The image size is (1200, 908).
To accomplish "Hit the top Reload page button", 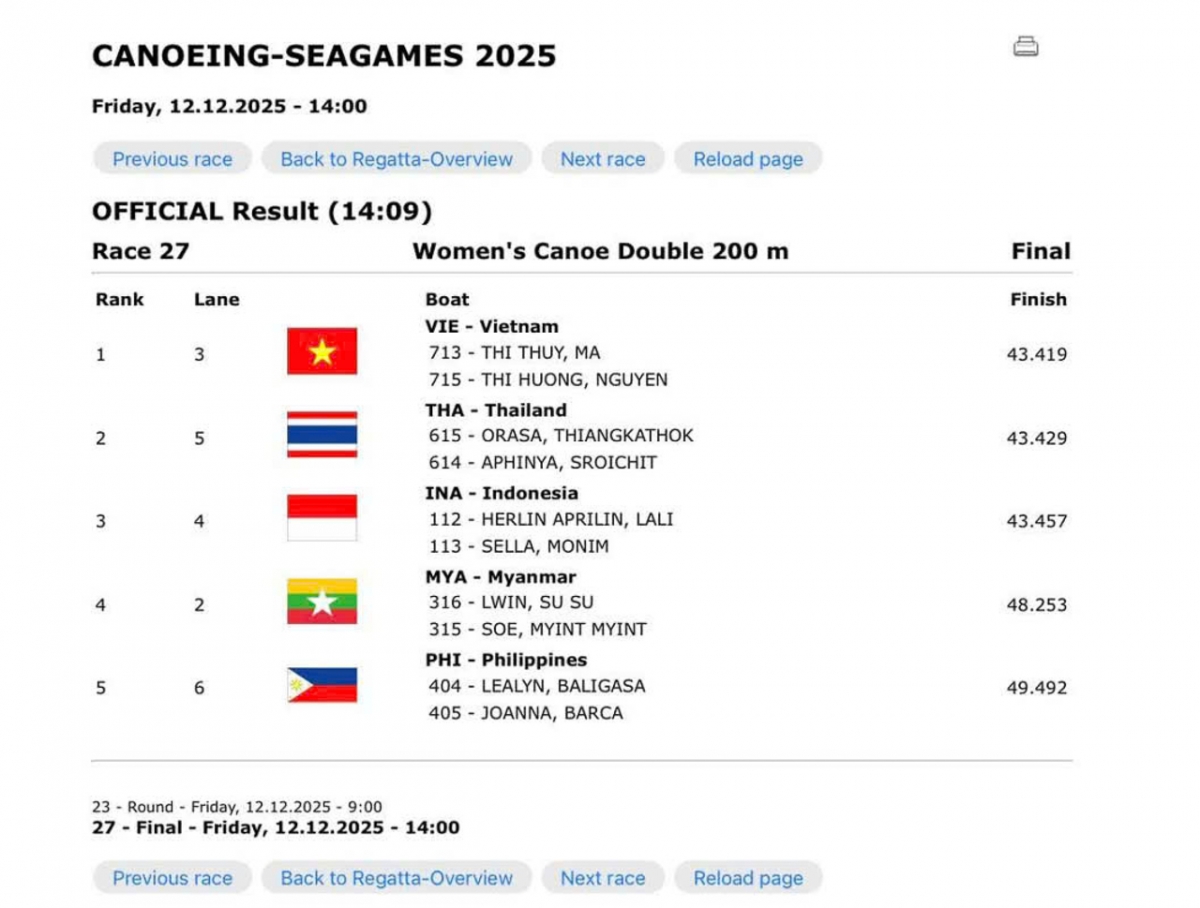I will [x=747, y=159].
